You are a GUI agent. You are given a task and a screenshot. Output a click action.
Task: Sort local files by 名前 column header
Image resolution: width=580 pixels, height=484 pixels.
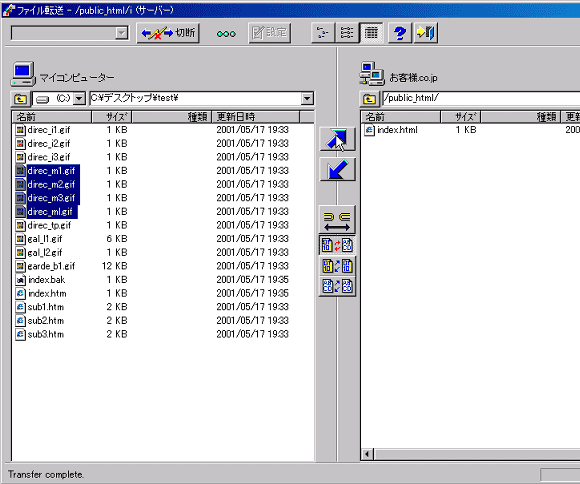click(x=52, y=117)
